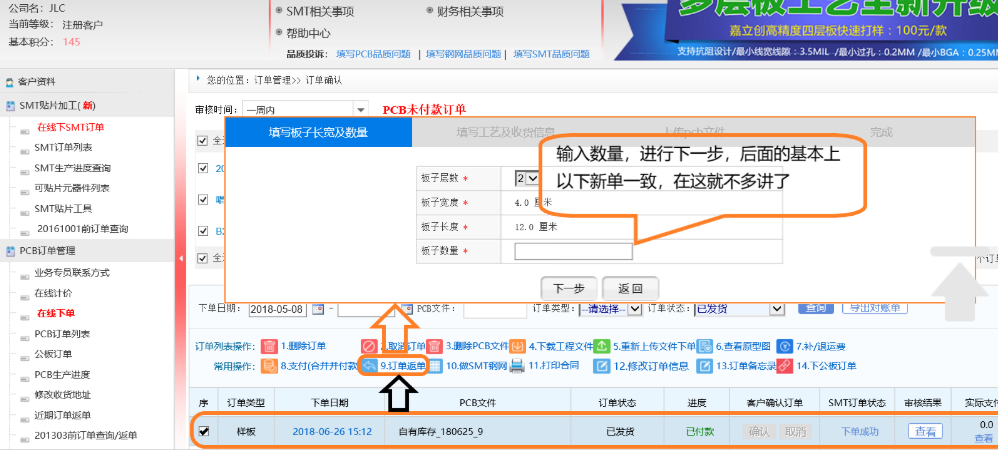Click the 下载工程文件 download icon
Image resolution: width=998 pixels, height=460 pixels.
click(x=517, y=346)
